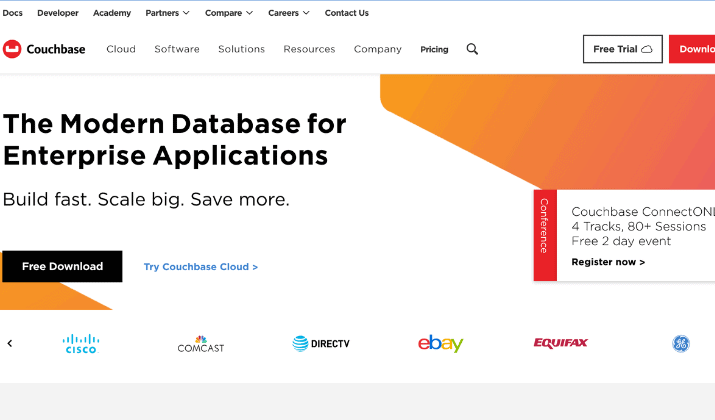The width and height of the screenshot is (715, 420).
Task: Open the Software navigation menu
Action: pyautogui.click(x=177, y=49)
